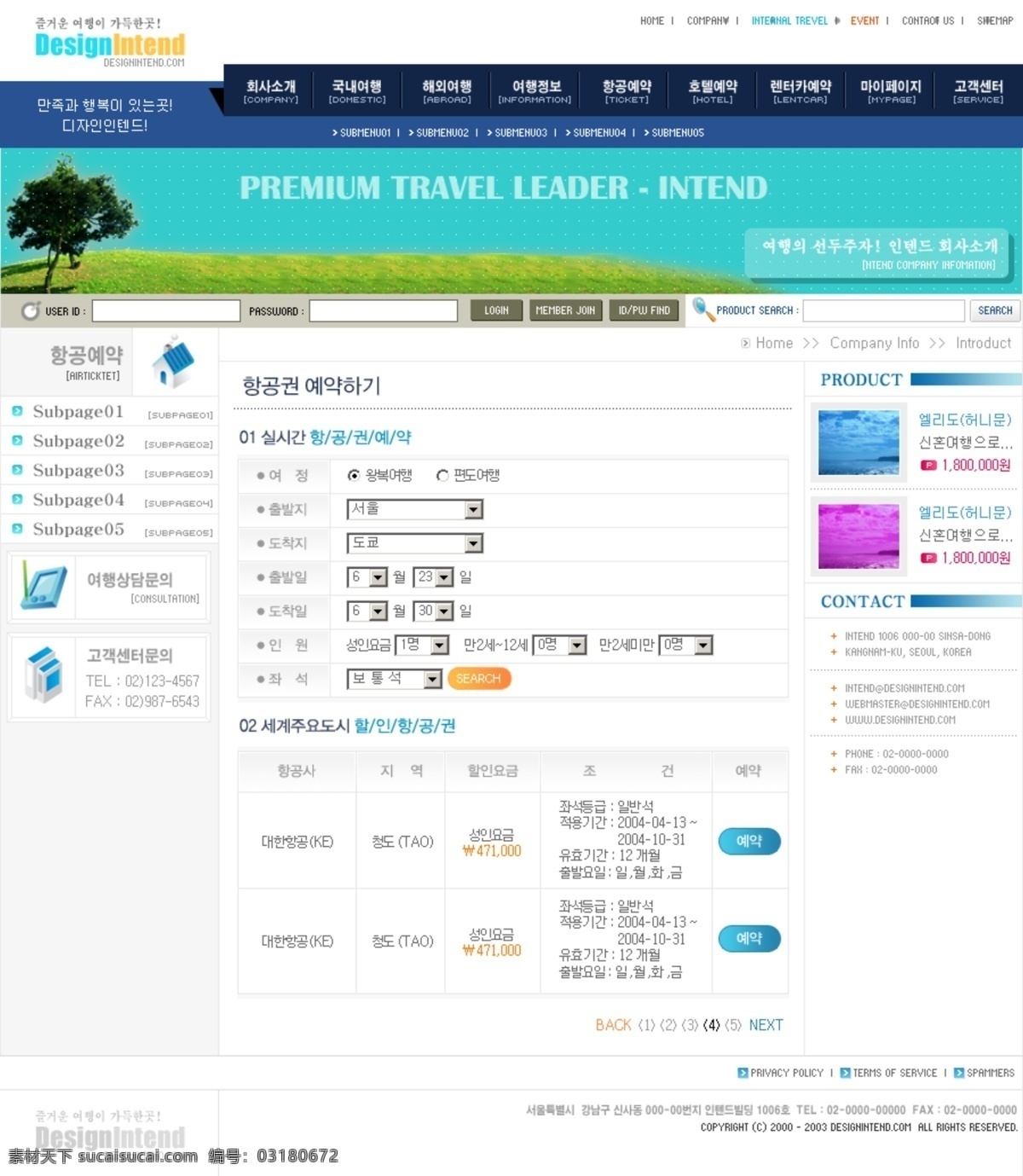Click the PASSWORD input field
This screenshot has height=1176, width=1023.
[x=384, y=311]
